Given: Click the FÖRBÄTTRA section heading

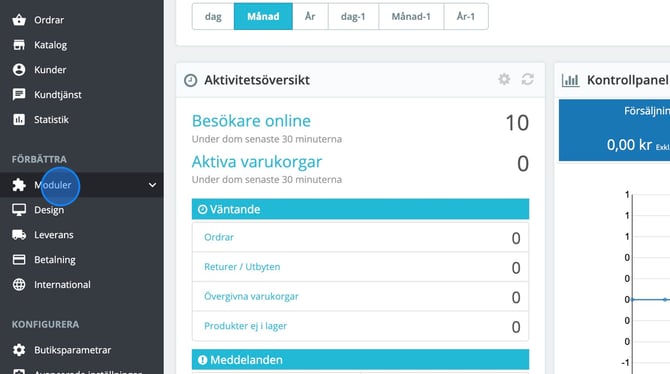Looking at the screenshot, I should pos(39,159).
